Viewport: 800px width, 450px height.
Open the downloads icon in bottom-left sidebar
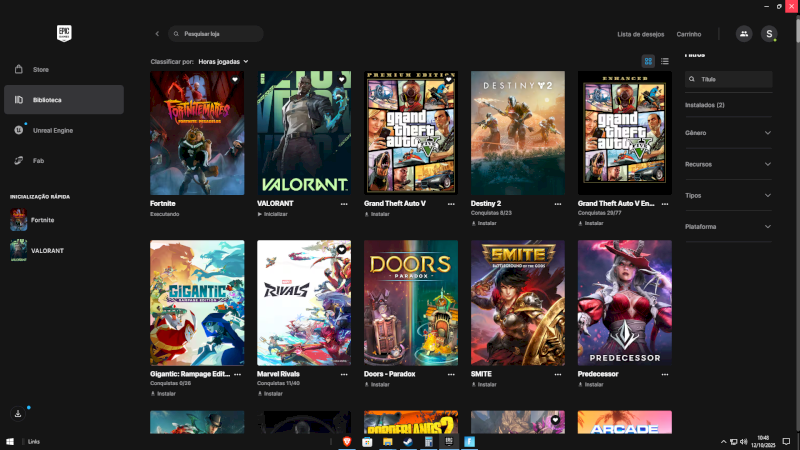coord(18,413)
